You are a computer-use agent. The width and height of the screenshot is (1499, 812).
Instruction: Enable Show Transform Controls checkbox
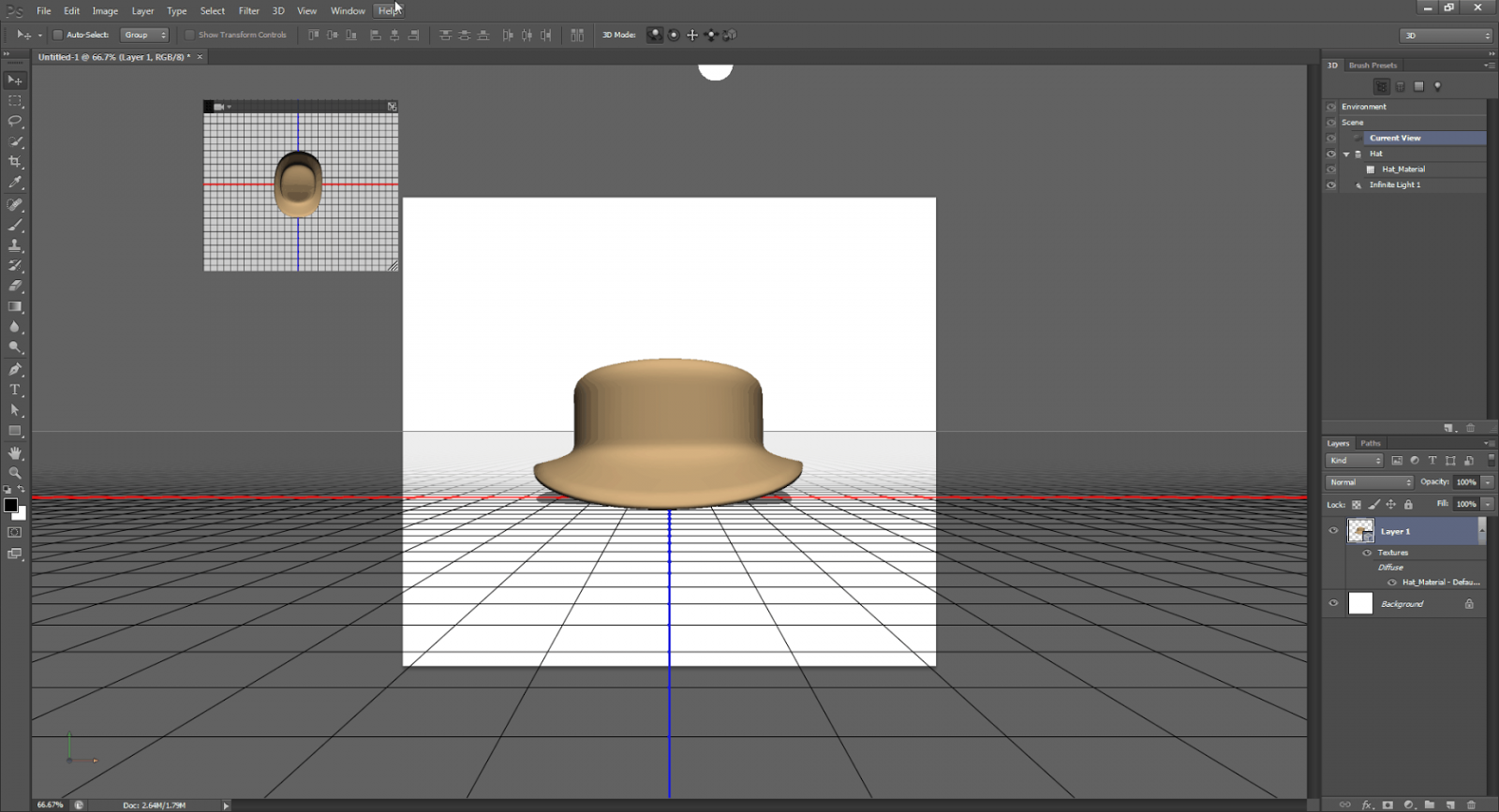(x=190, y=35)
